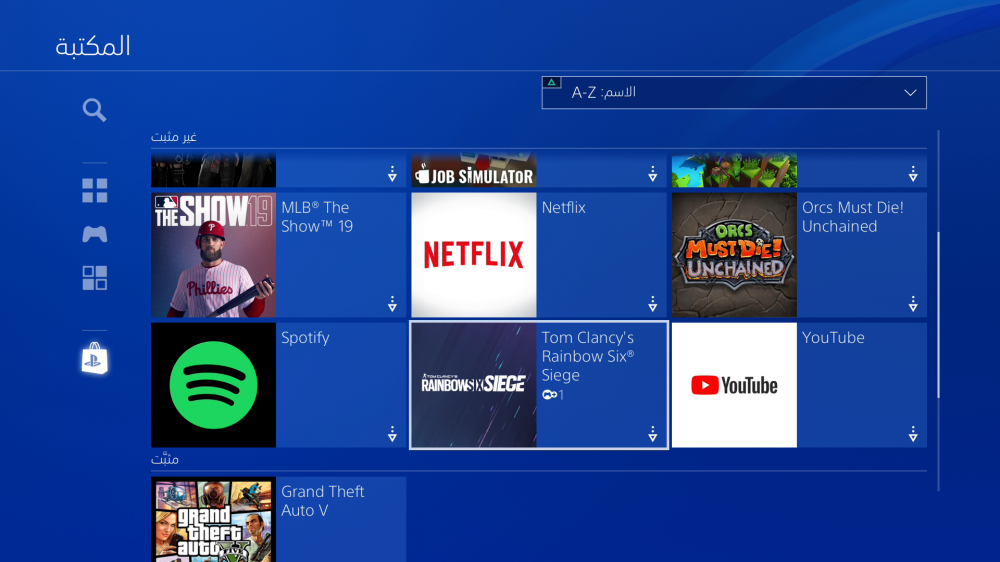This screenshot has width=1000, height=562.
Task: Open the PlayStation Store bag icon
Action: [94, 358]
